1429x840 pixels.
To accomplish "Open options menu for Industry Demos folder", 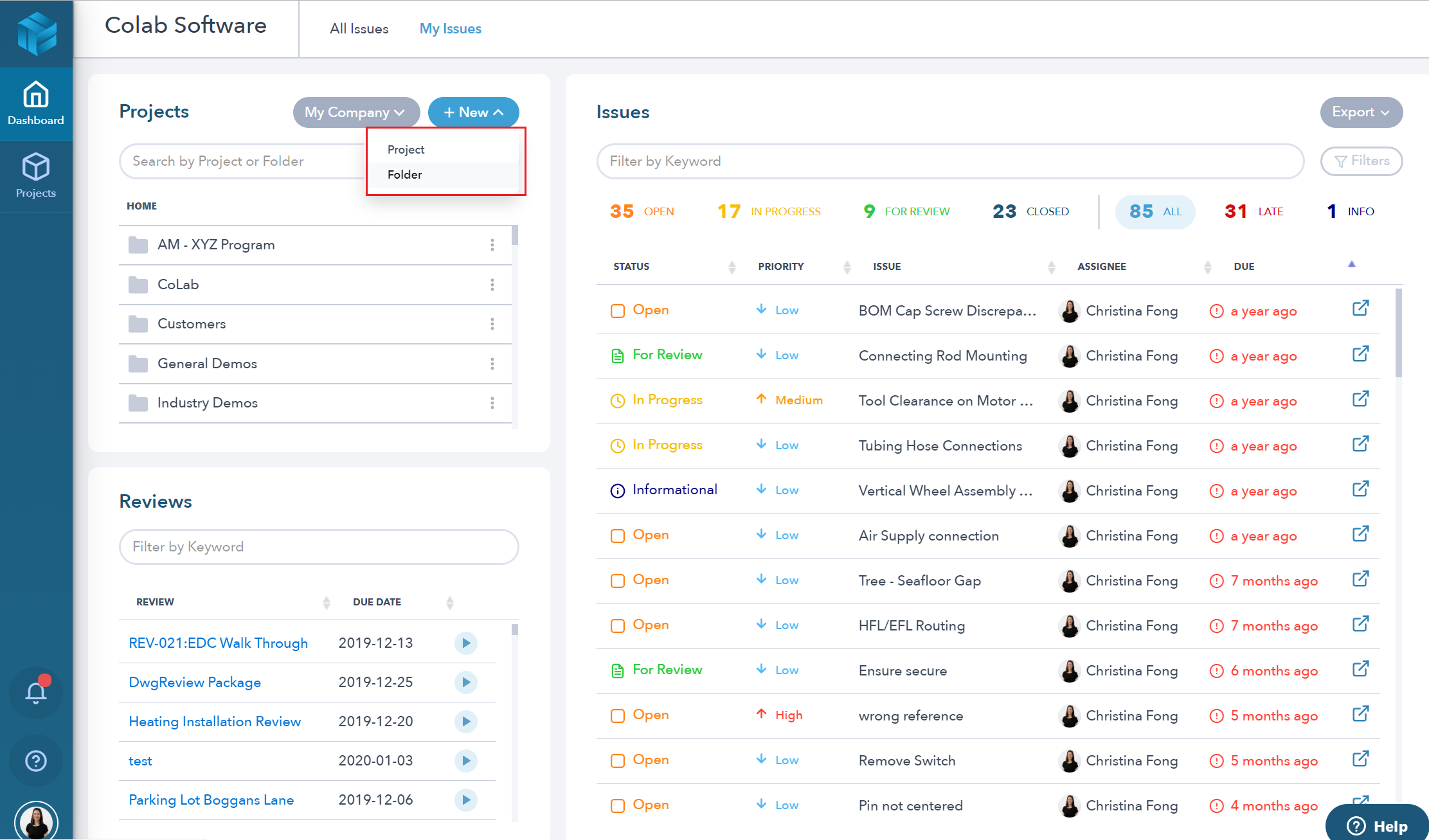I will [492, 403].
